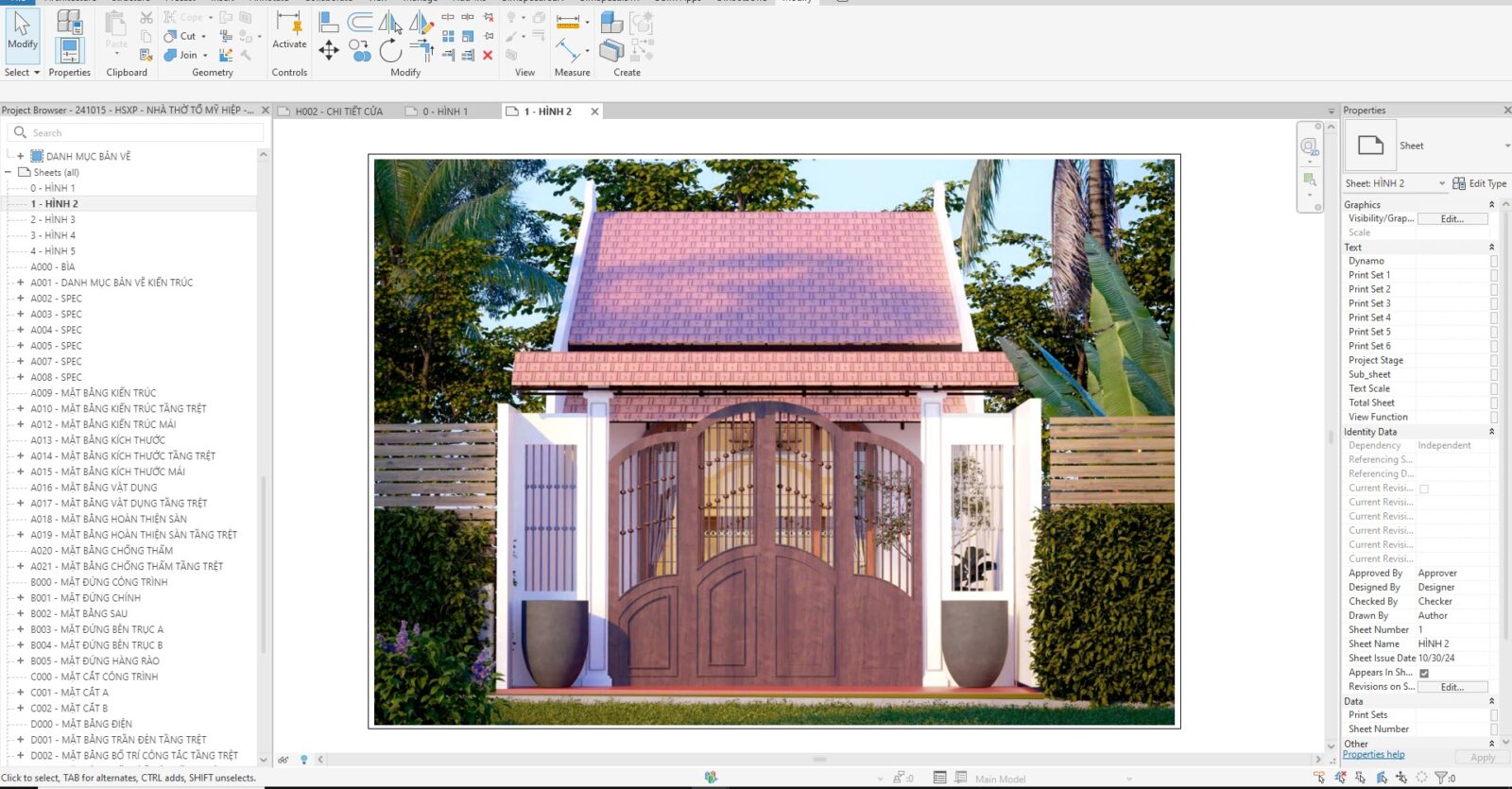The height and width of the screenshot is (789, 1512).
Task: Expand the DANH MỤC BẢN VẼ node
Action: 20,156
